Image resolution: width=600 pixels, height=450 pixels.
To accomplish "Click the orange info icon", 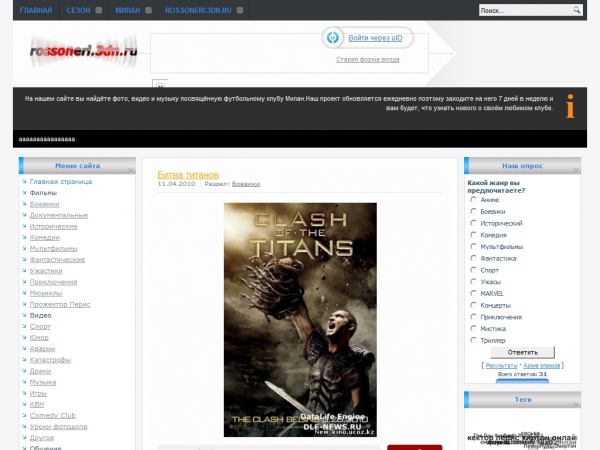I will click(570, 106).
